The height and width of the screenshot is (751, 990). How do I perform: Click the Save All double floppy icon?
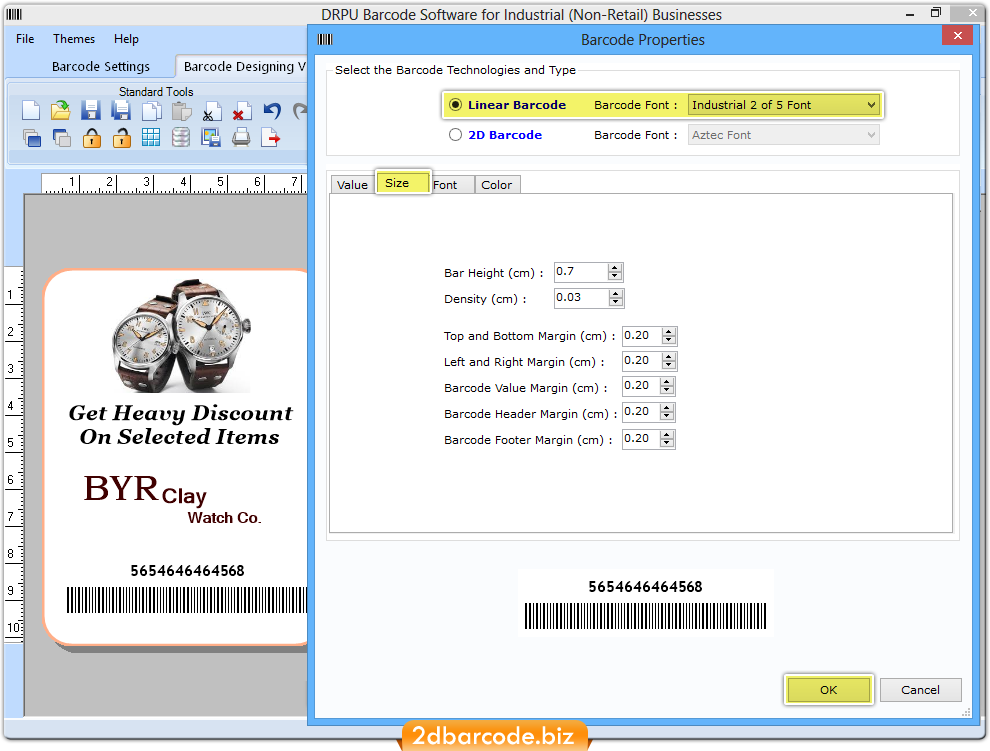(121, 111)
